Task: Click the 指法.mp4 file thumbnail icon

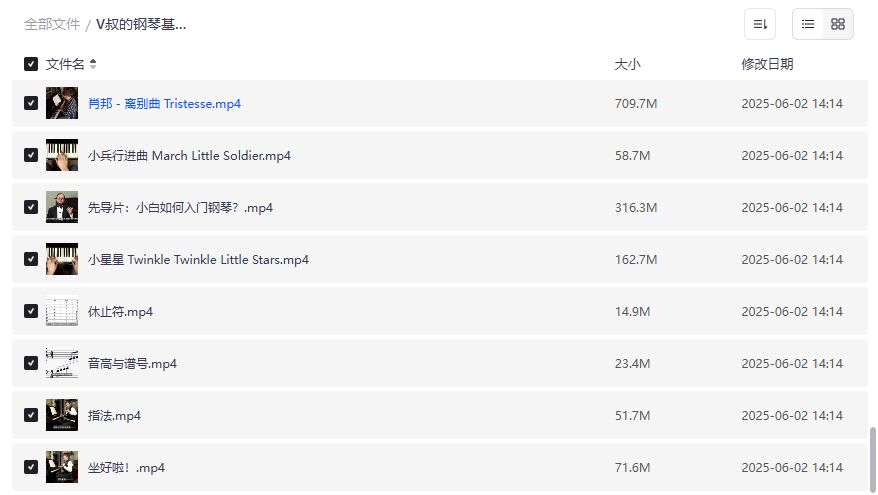Action: coord(62,416)
